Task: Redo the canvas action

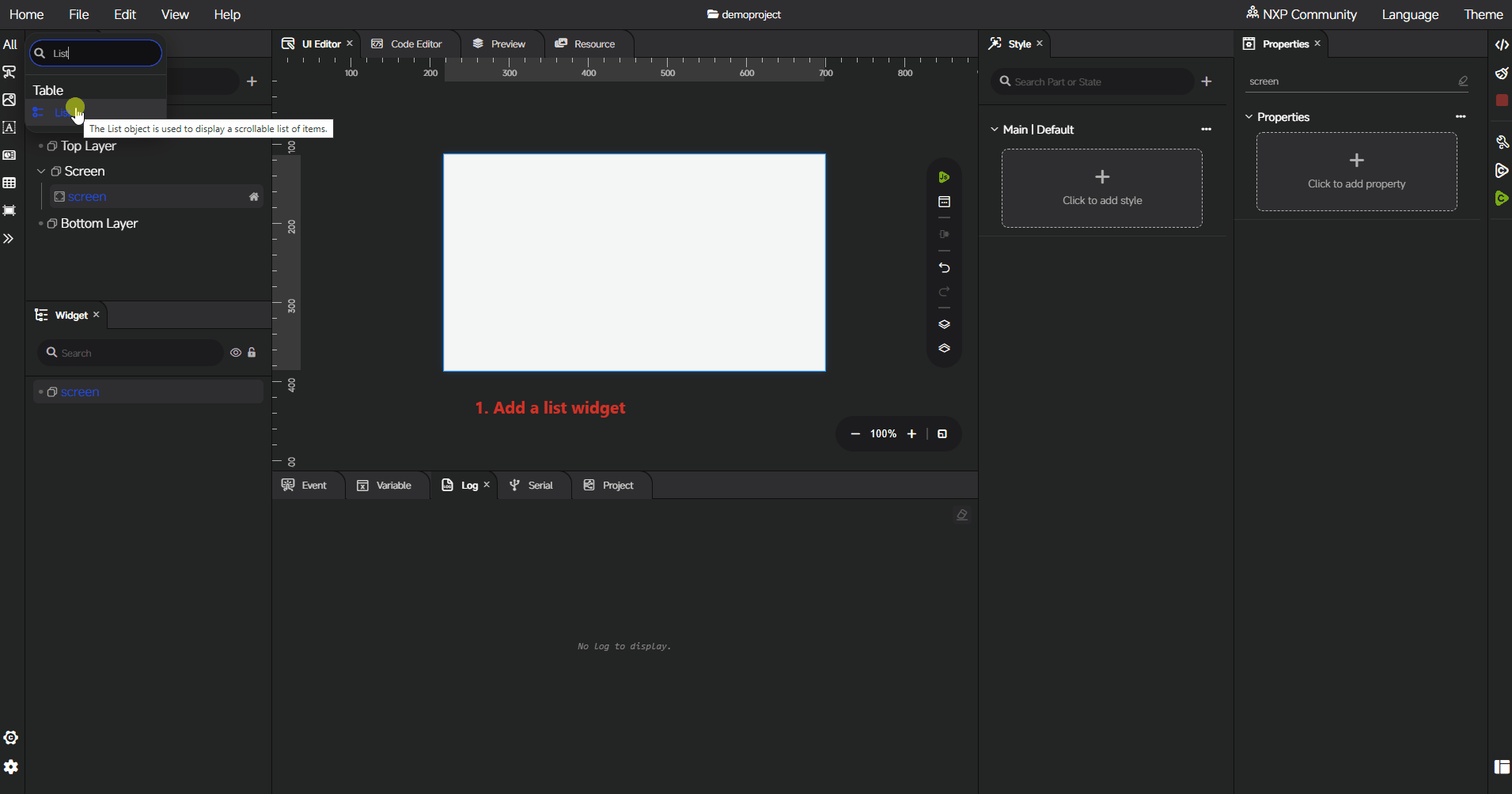Action: 944,292
